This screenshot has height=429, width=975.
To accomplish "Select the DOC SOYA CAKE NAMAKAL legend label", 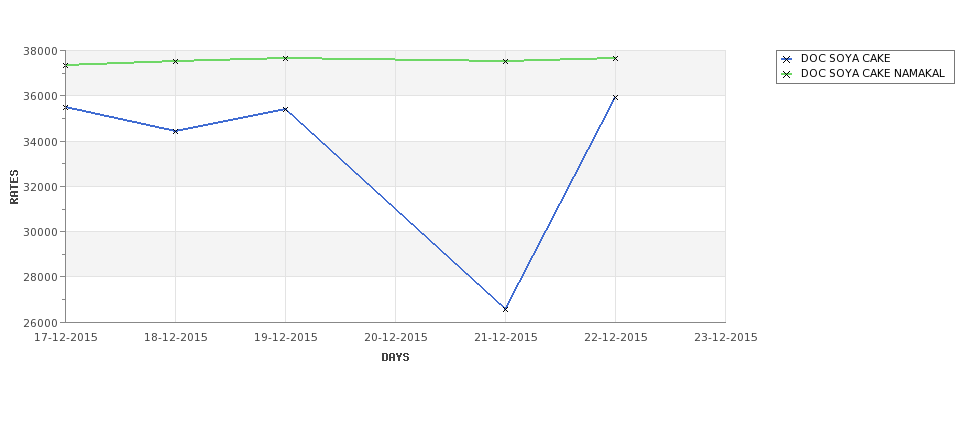I will (872, 73).
